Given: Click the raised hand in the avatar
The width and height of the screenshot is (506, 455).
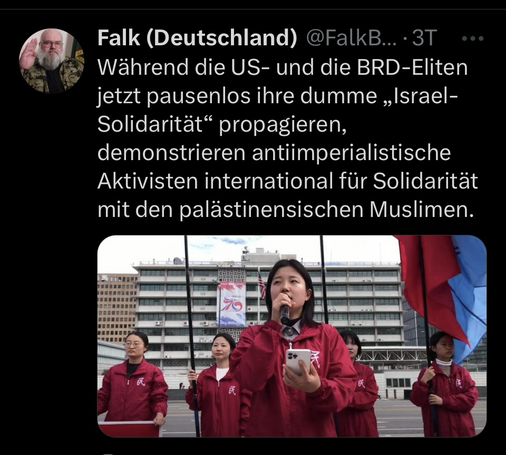Looking at the screenshot, I should tap(29, 54).
